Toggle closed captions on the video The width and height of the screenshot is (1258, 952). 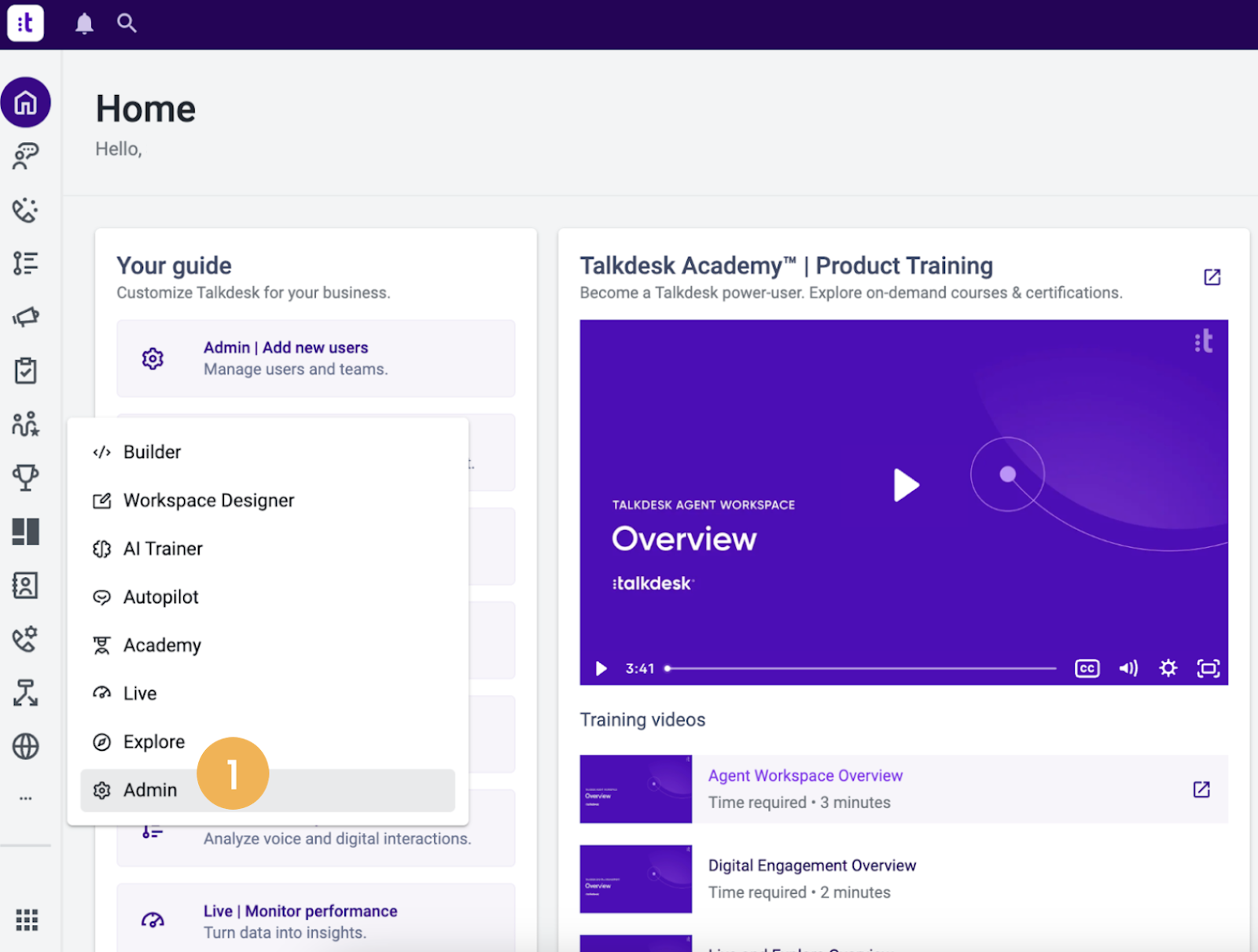pos(1087,668)
